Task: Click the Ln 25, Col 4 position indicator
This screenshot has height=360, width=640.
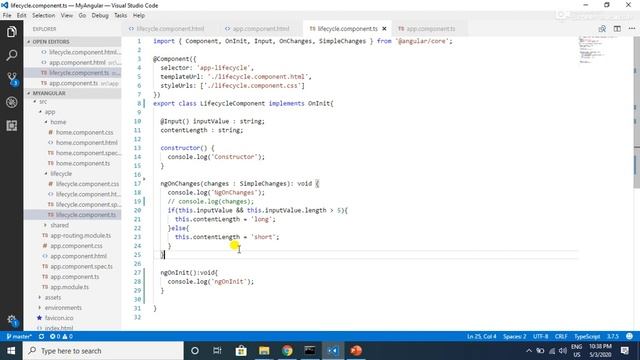Action: tap(482, 336)
